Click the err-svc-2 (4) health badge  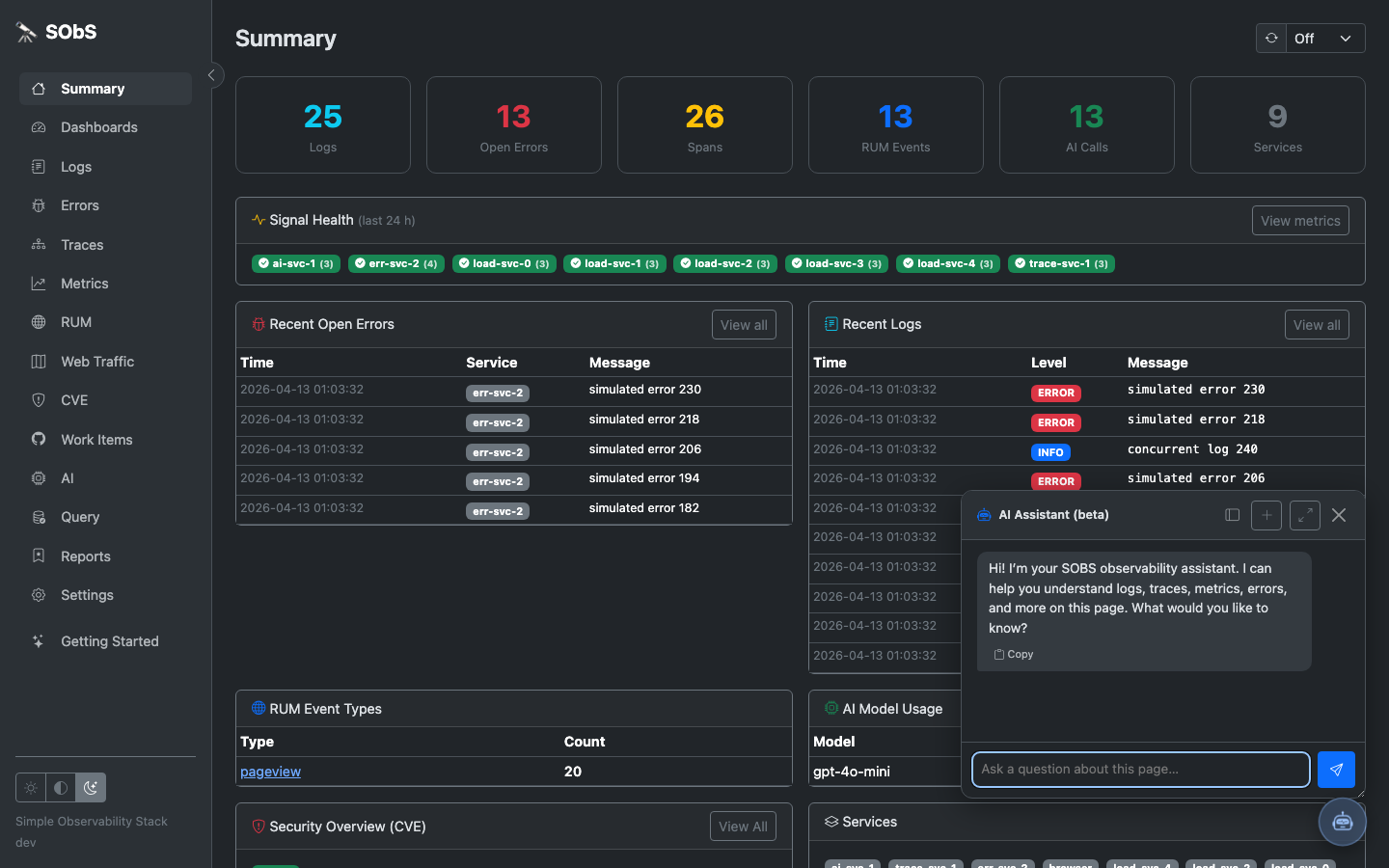pos(396,263)
